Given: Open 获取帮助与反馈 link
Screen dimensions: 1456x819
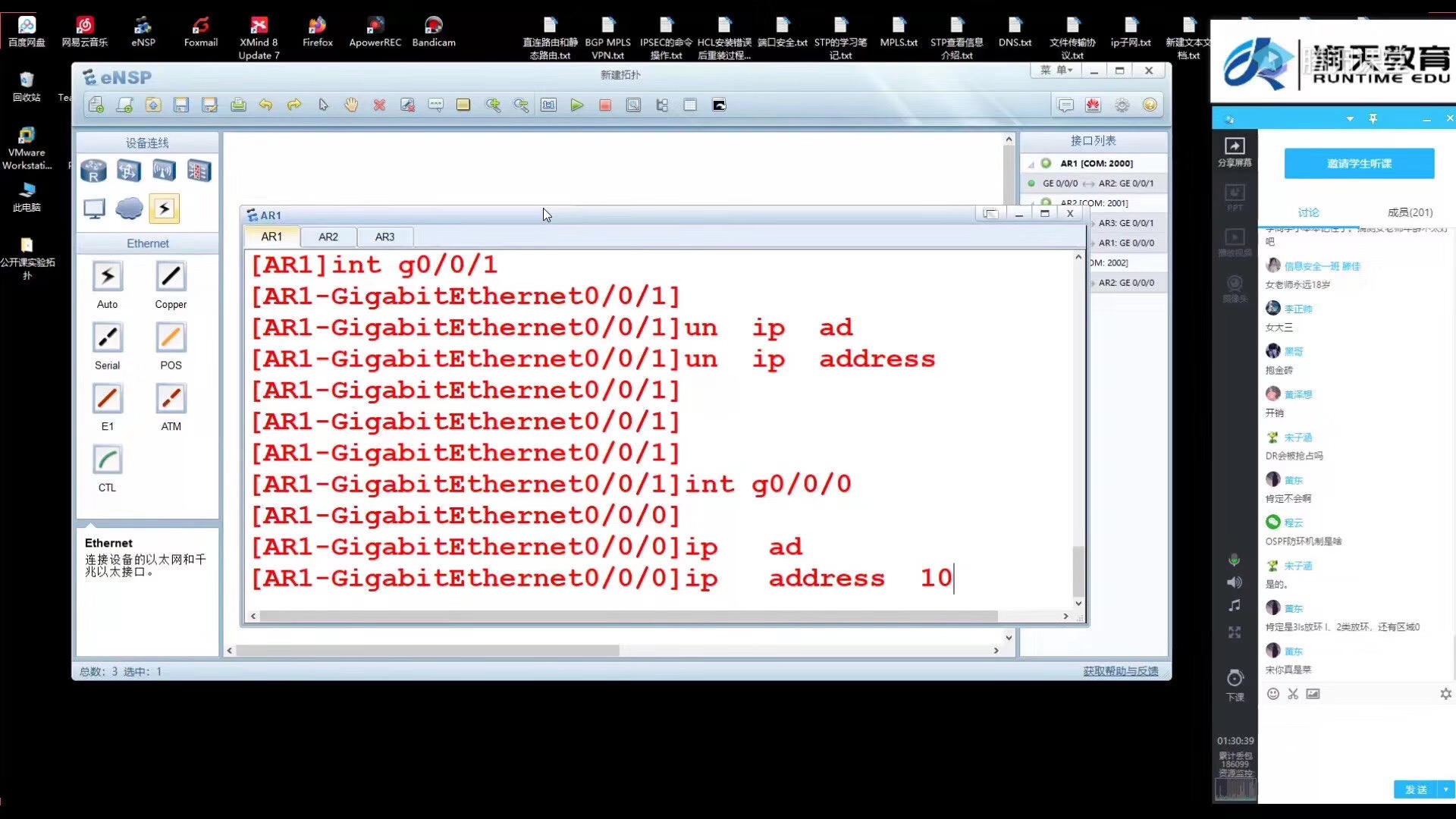Looking at the screenshot, I should tap(1120, 671).
